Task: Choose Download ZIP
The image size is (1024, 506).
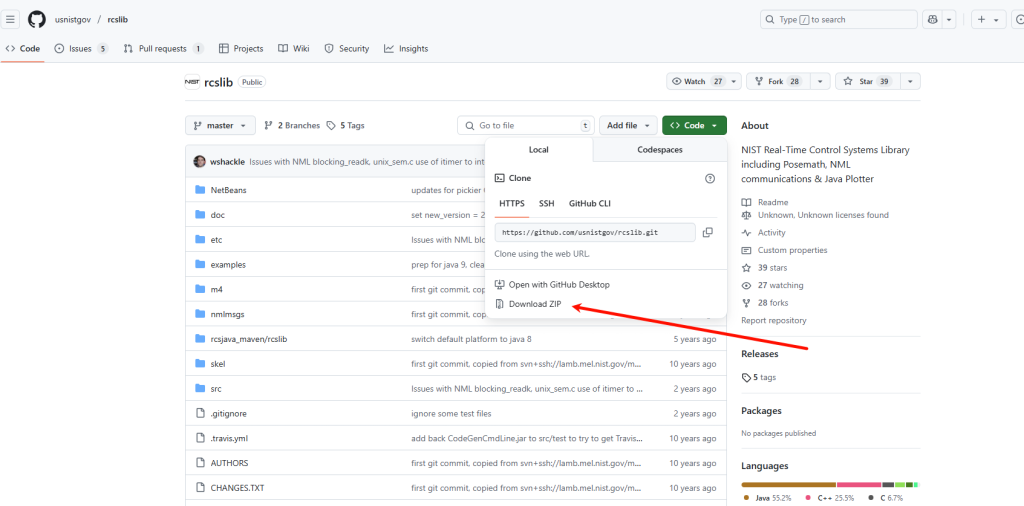Action: click(528, 304)
